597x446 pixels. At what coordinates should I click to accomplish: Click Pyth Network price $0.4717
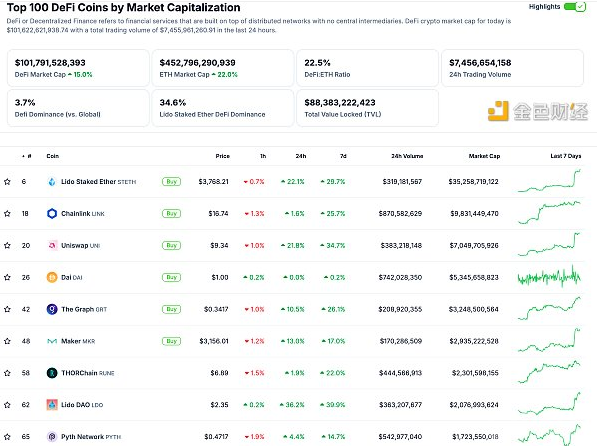pos(216,436)
